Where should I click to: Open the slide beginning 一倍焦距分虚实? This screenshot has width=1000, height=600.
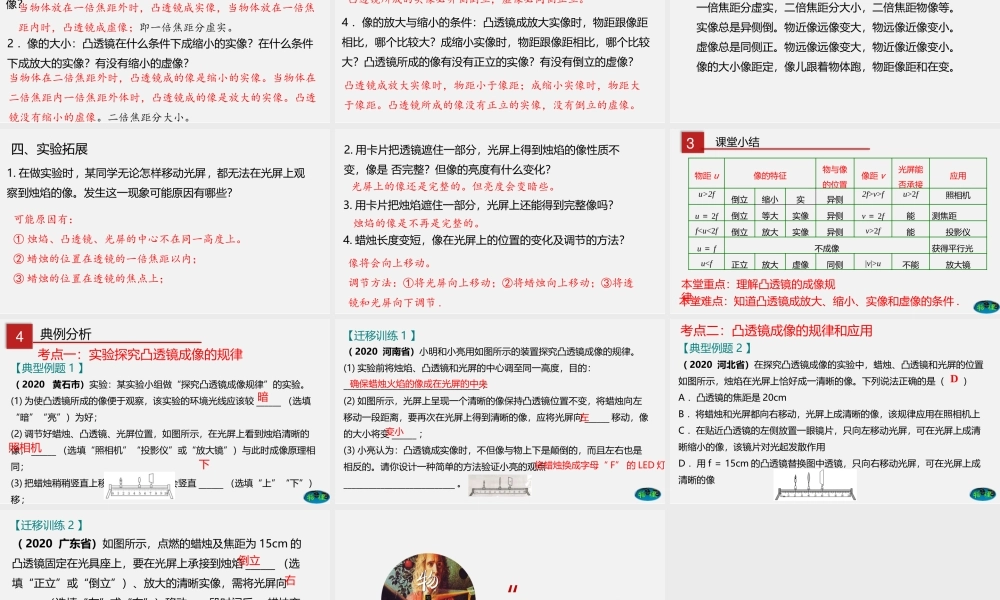(x=834, y=61)
